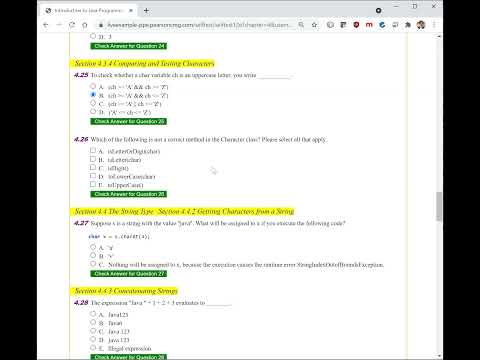Check isLetterOrDigit(char) option A in 4.26
This screenshot has width=480, height=360.
(93, 150)
